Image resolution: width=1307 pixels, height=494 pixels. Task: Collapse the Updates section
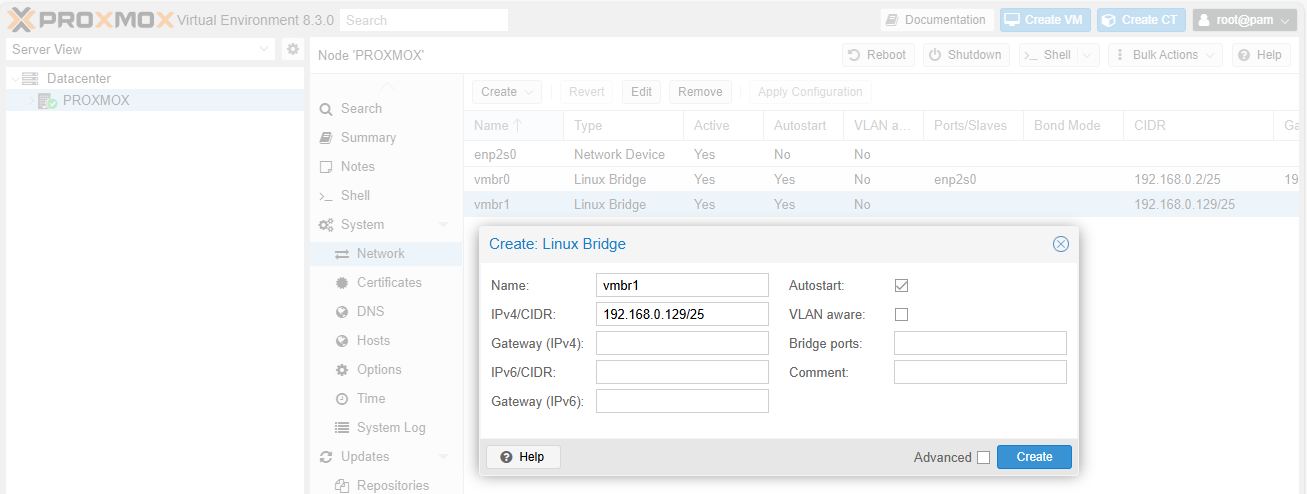click(x=443, y=456)
